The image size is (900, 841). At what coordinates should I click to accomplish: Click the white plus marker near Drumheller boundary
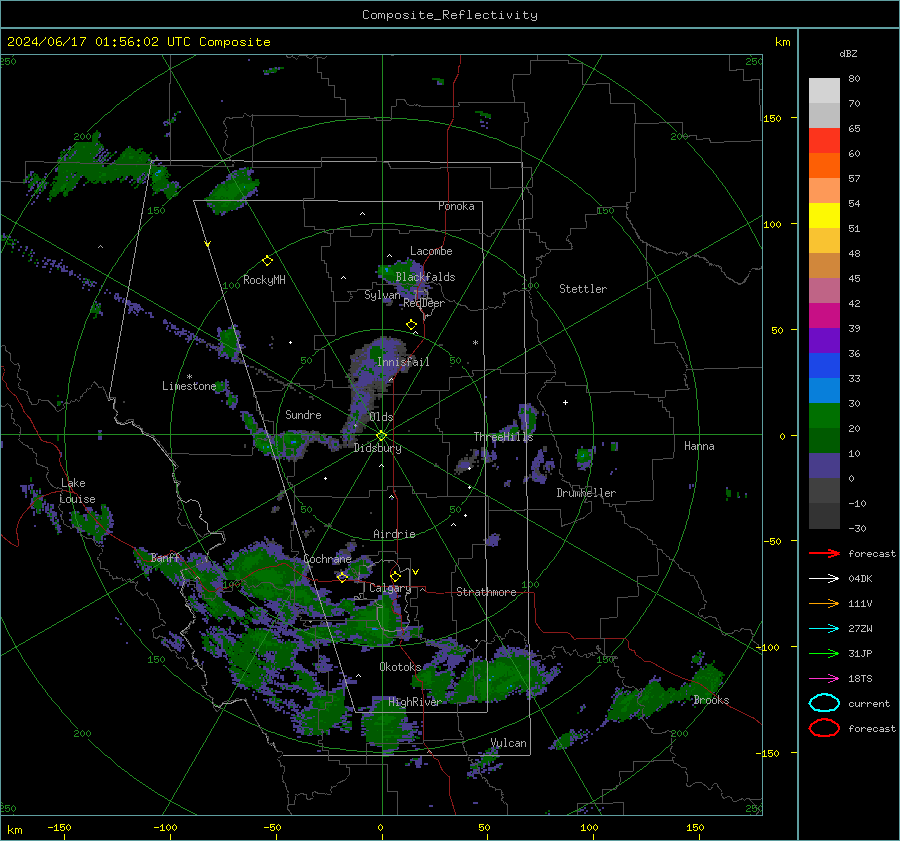tap(565, 402)
